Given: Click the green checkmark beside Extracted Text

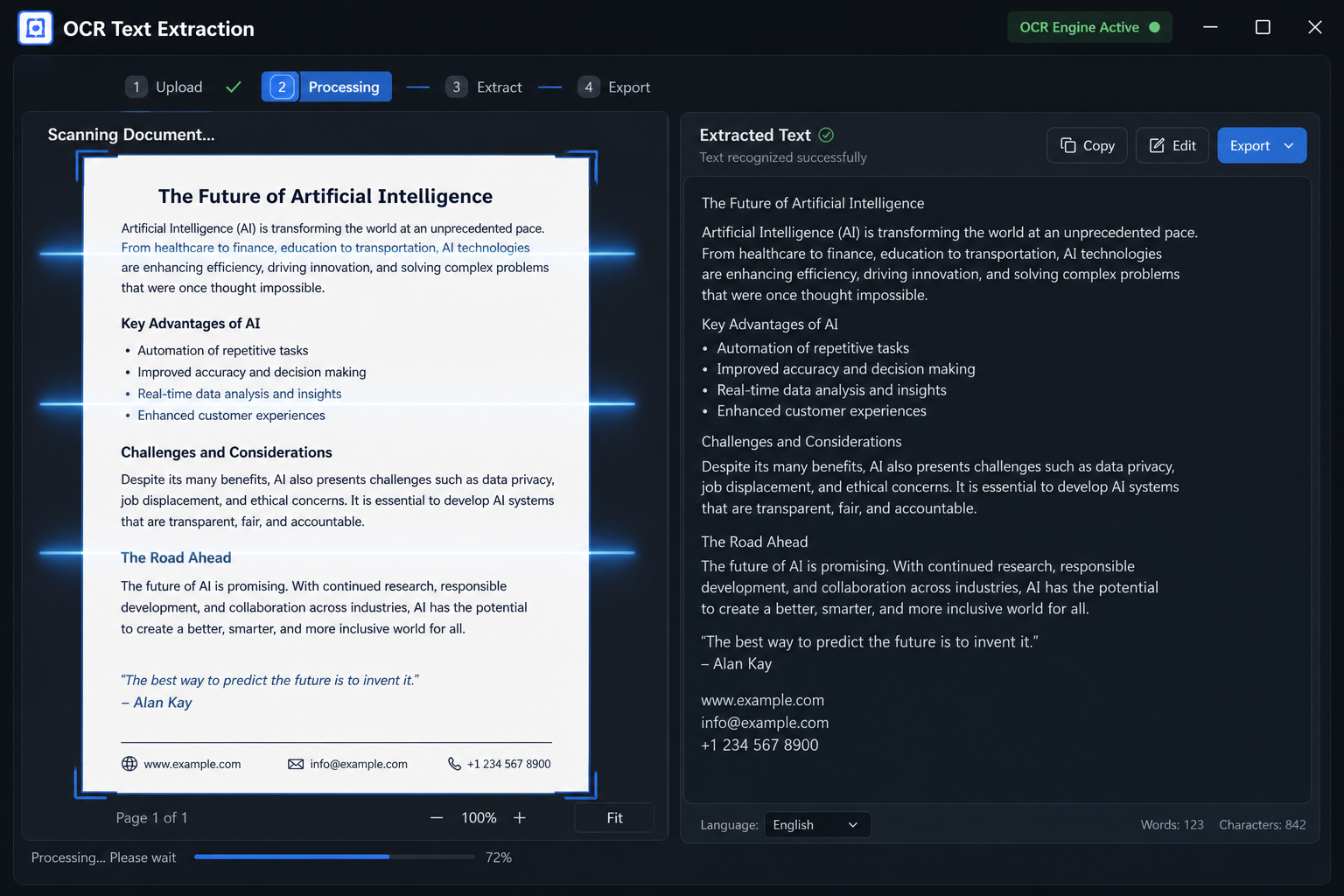Looking at the screenshot, I should (x=826, y=135).
